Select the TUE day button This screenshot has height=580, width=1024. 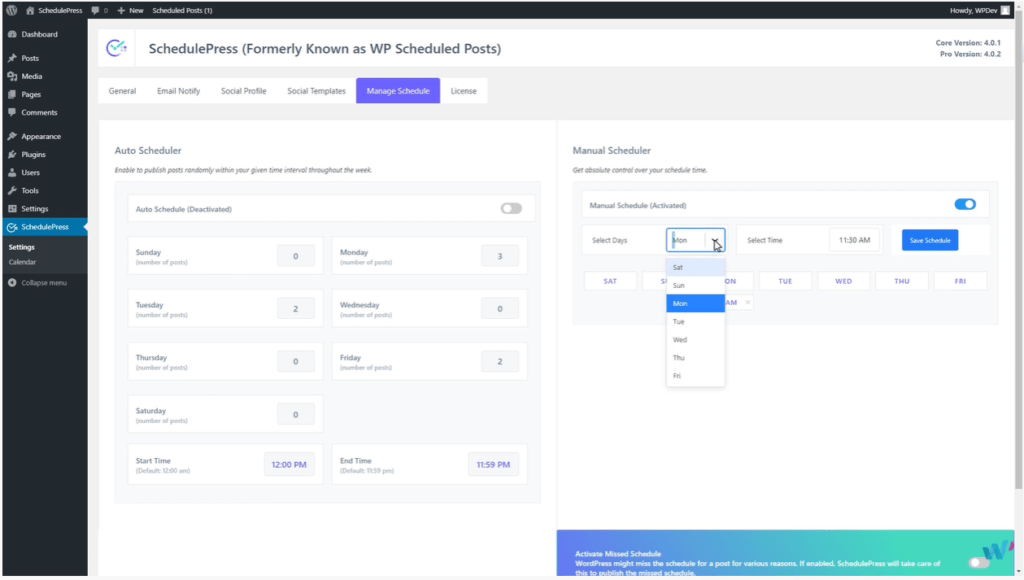click(785, 281)
